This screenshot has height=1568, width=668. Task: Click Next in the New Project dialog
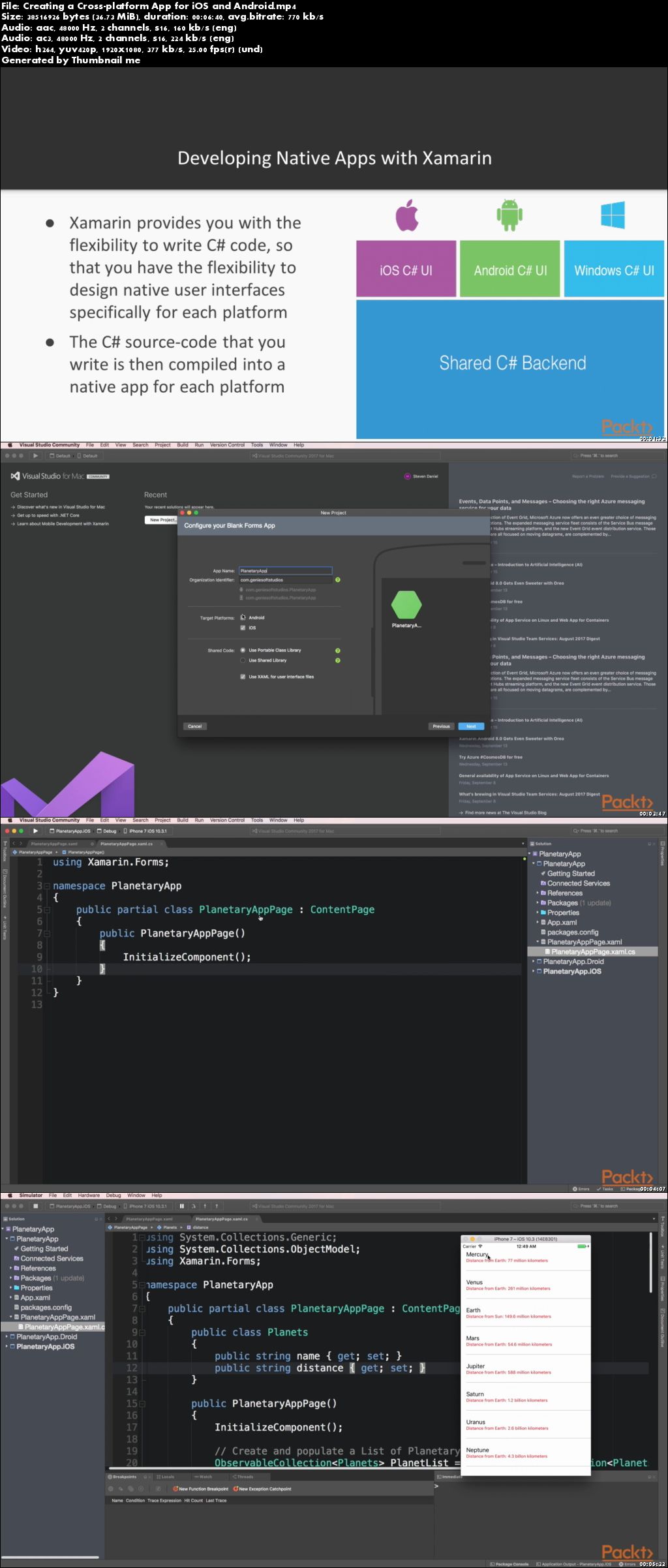tap(471, 726)
